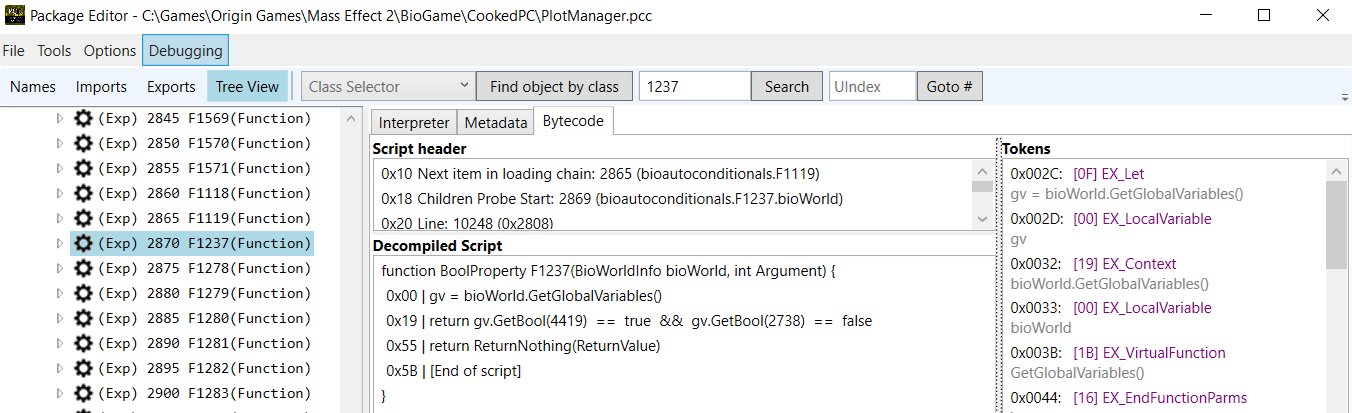Screen dimensions: 1352x413
Task: Click the Find object by class button
Action: pyautogui.click(x=554, y=87)
